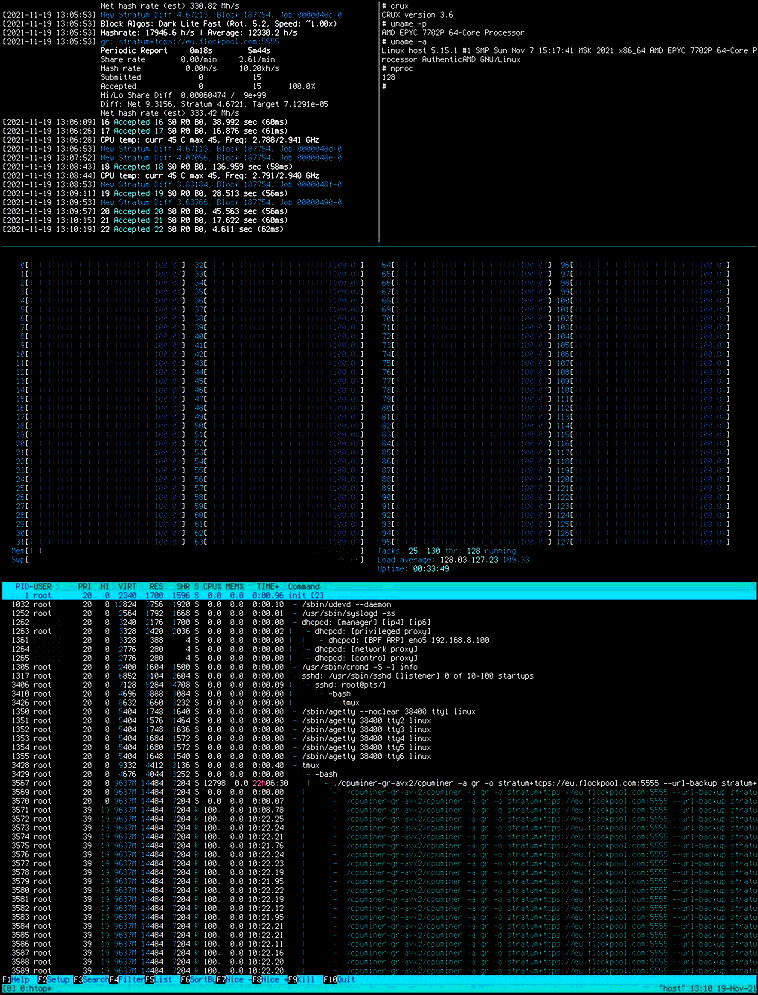The image size is (758, 995).
Task: Click the Periodic Report heading
Action: (134, 50)
